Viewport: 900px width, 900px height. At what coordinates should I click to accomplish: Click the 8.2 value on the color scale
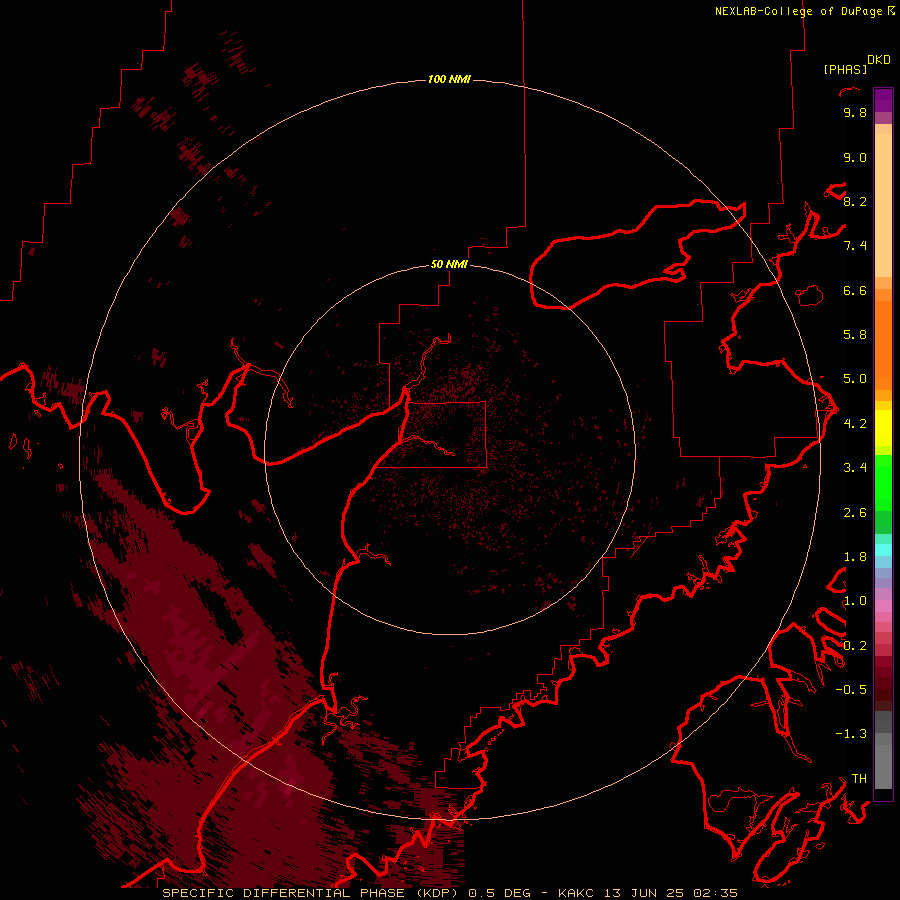[855, 201]
